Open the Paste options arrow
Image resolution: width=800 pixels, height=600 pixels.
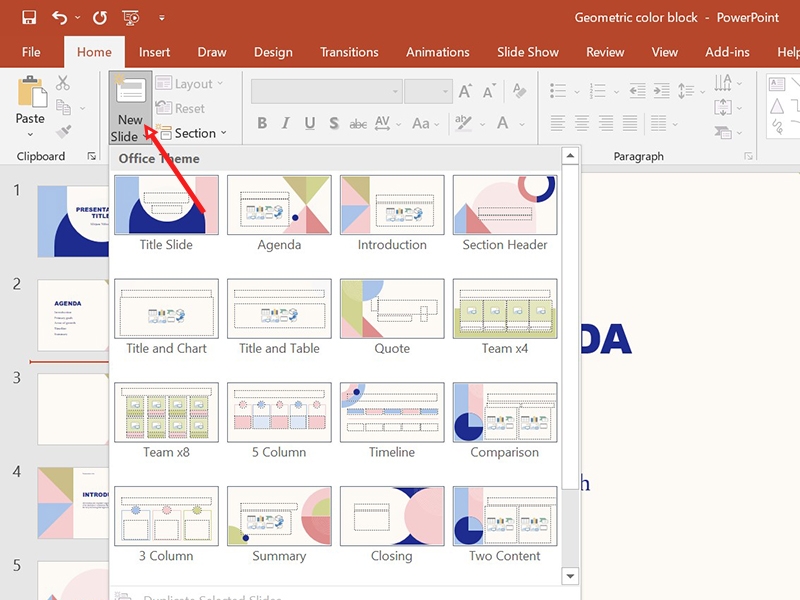tap(30, 135)
